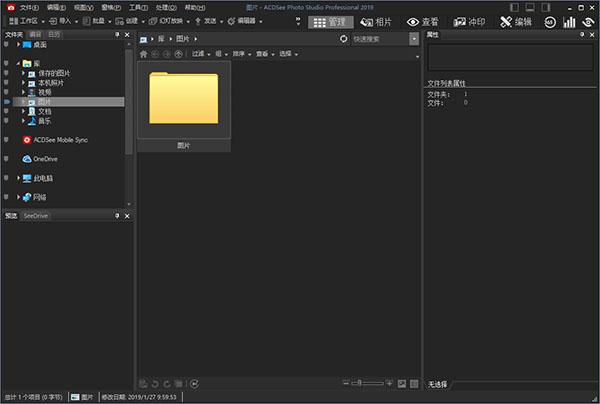Click the thumbnail zoom slider
Screen dimensions: 600x404
(367, 383)
